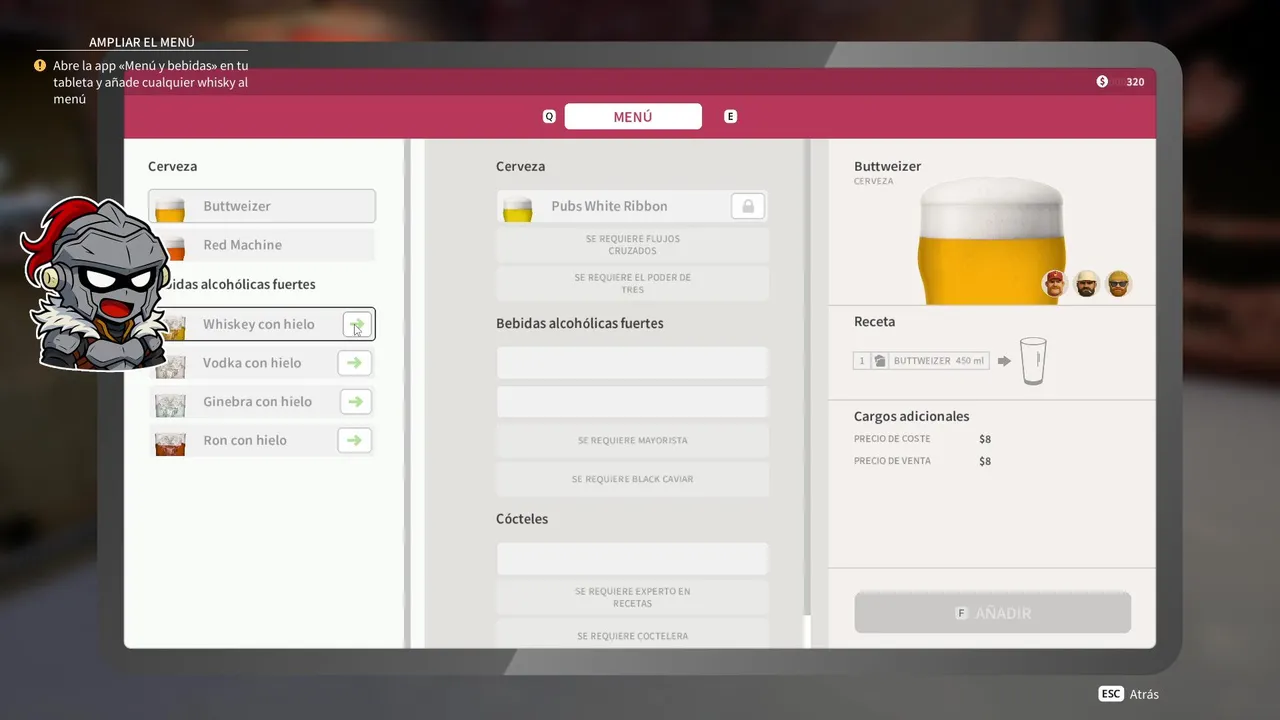Click Precio de coste $8 value
This screenshot has height=720, width=1280.
(x=985, y=439)
